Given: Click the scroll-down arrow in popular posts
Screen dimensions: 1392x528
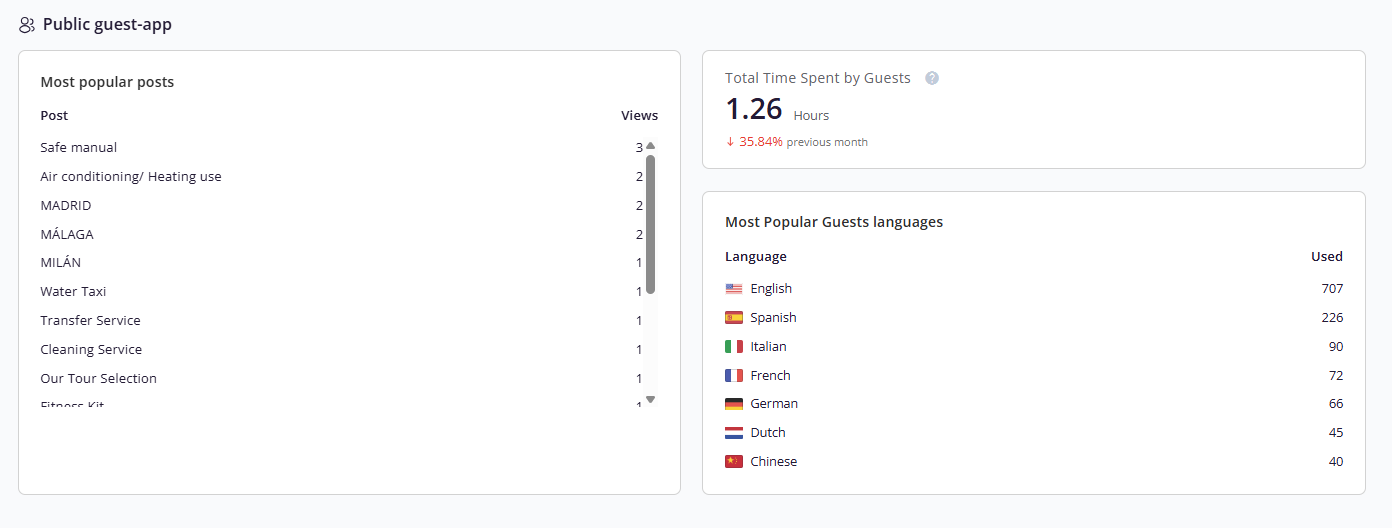Looking at the screenshot, I should point(650,399).
